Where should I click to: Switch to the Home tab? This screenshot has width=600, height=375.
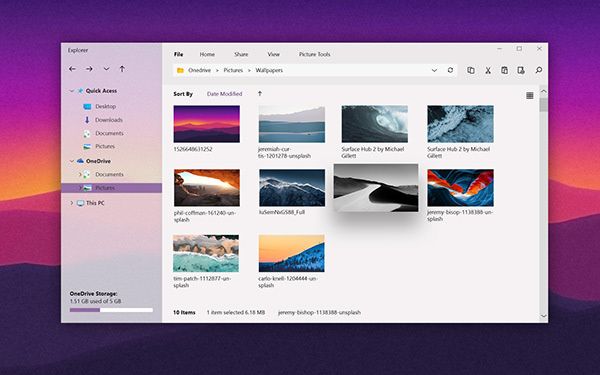tap(207, 54)
